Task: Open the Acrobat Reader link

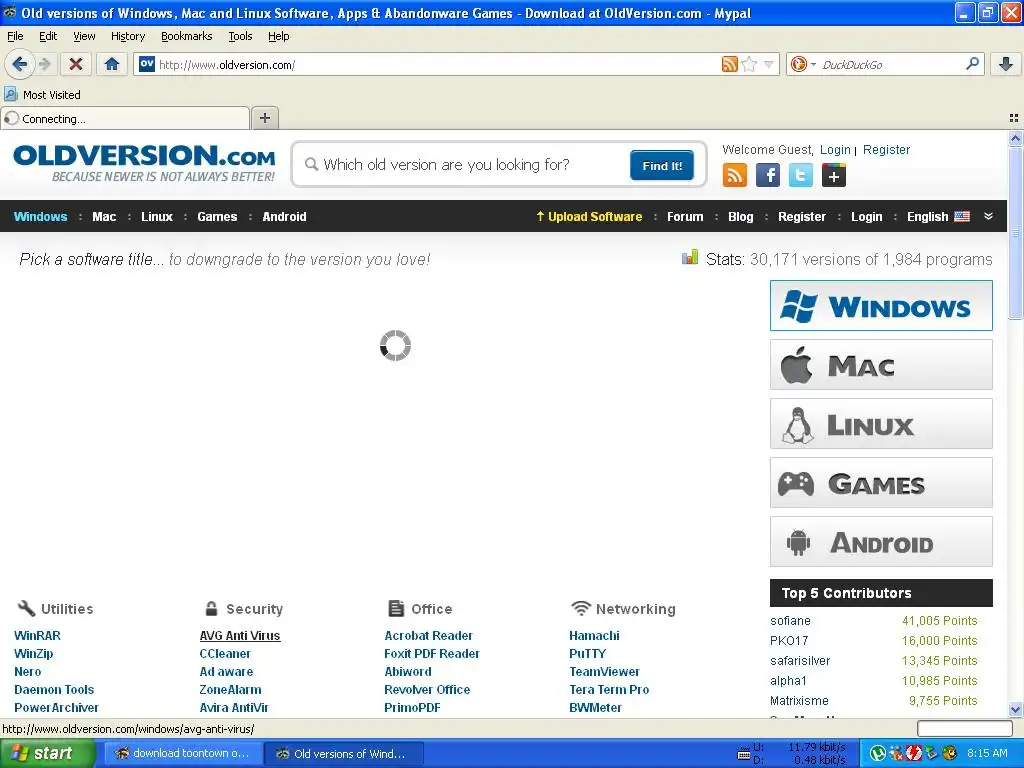Action: tap(428, 635)
